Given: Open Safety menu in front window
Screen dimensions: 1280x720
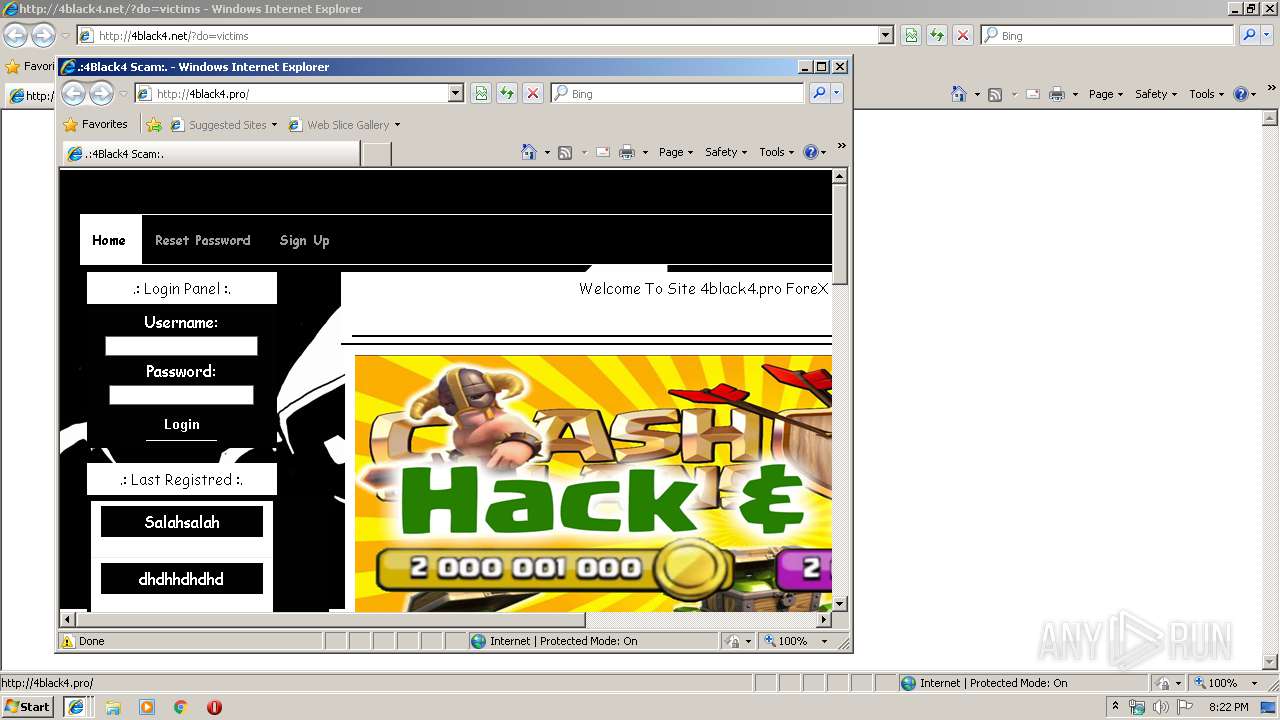Looking at the screenshot, I should click(726, 152).
